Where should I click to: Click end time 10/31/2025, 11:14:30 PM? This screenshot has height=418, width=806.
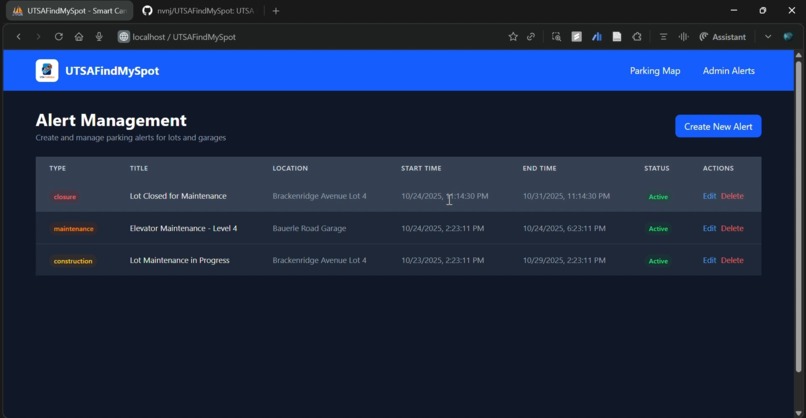pyautogui.click(x=566, y=196)
